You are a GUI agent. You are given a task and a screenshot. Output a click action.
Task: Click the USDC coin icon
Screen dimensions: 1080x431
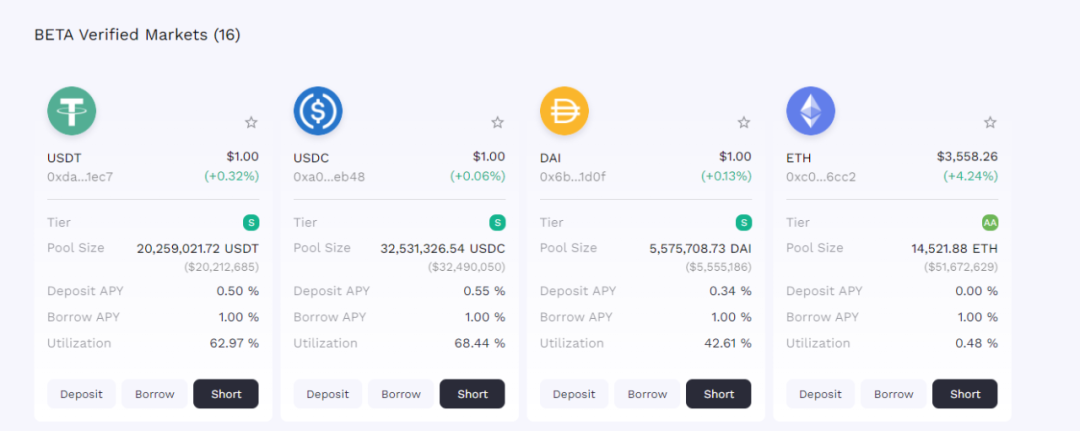(x=318, y=110)
